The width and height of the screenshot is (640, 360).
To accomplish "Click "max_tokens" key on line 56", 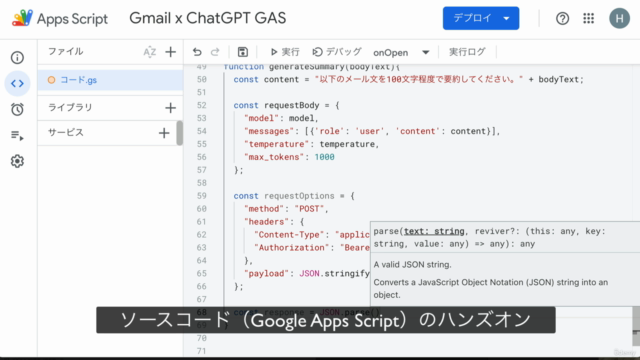I will click(x=274, y=157).
